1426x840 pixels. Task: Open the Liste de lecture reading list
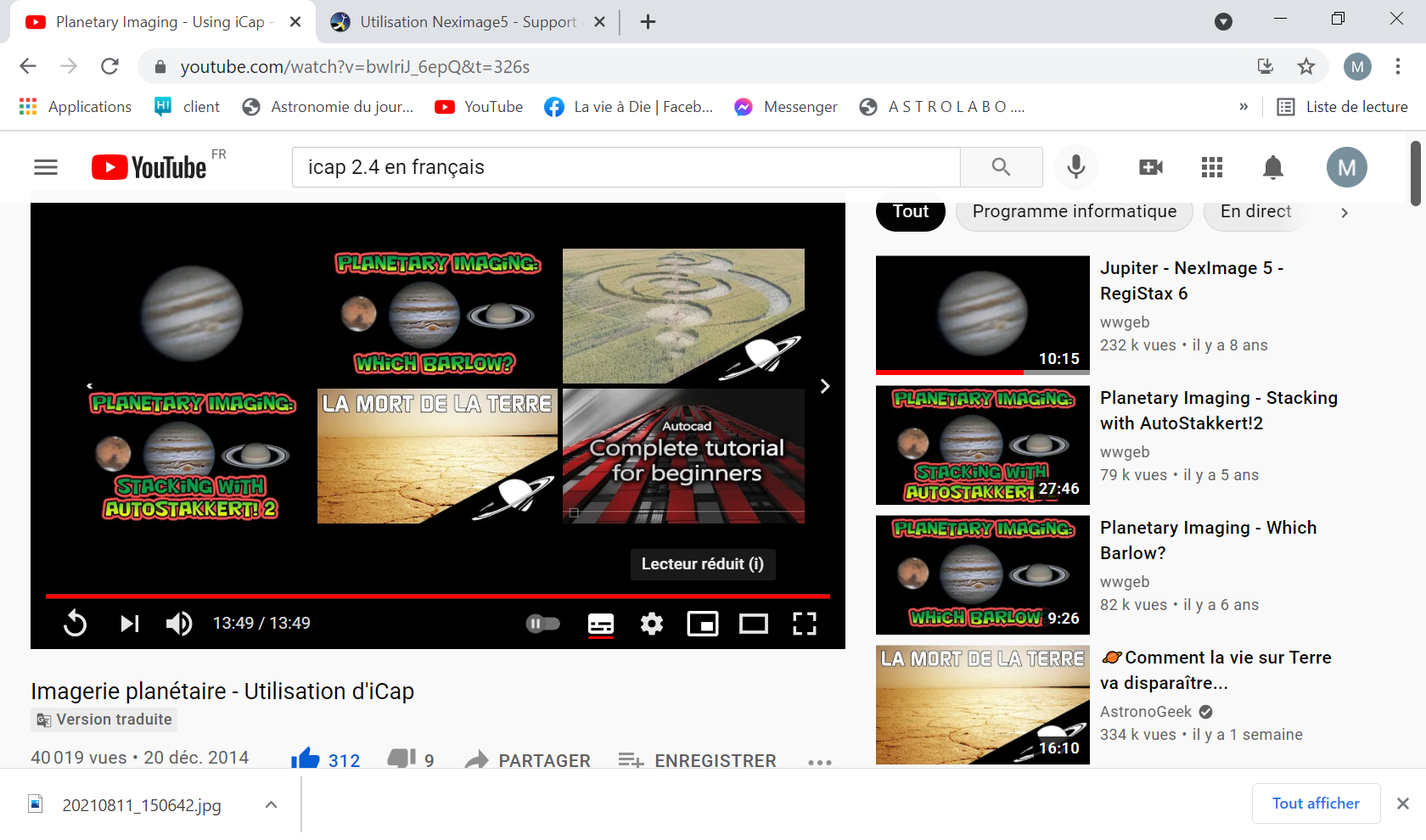point(1342,107)
